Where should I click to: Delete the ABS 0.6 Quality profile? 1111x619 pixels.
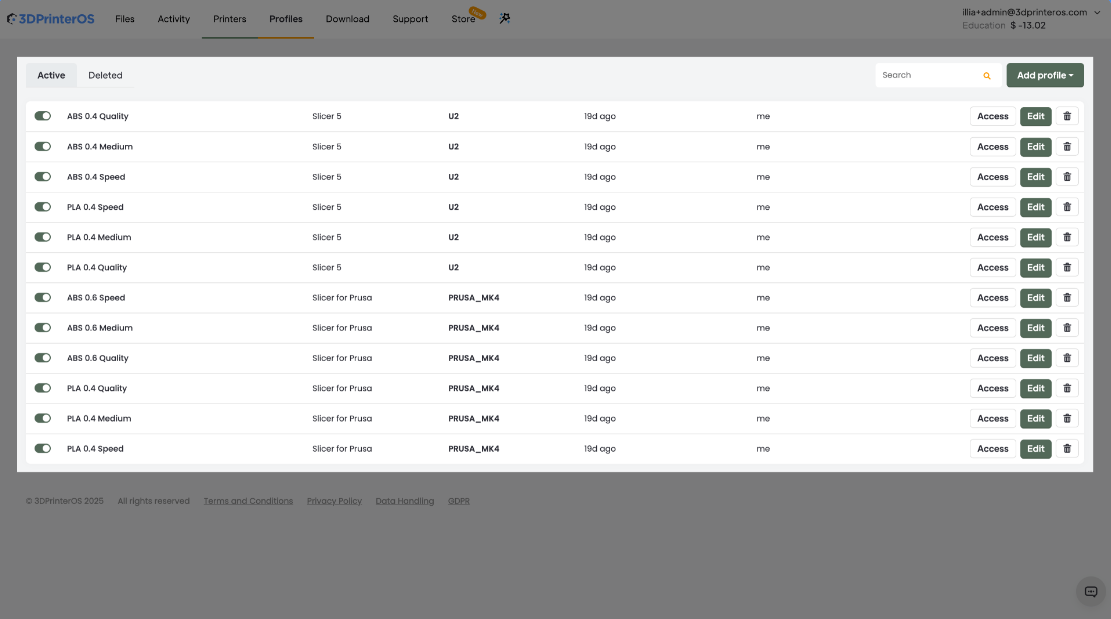click(x=1066, y=358)
